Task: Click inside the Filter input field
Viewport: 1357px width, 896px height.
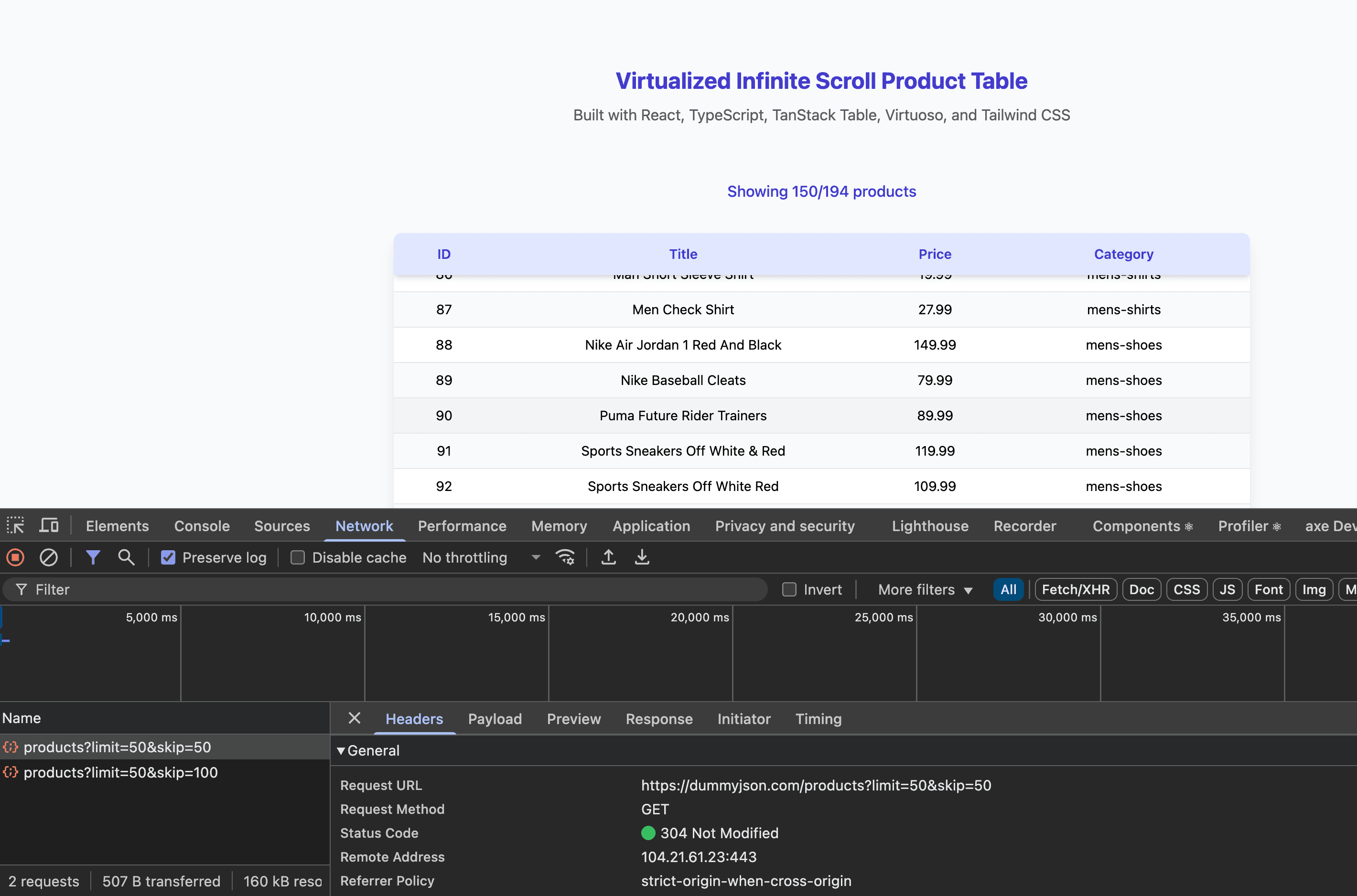Action: pyautogui.click(x=229, y=589)
